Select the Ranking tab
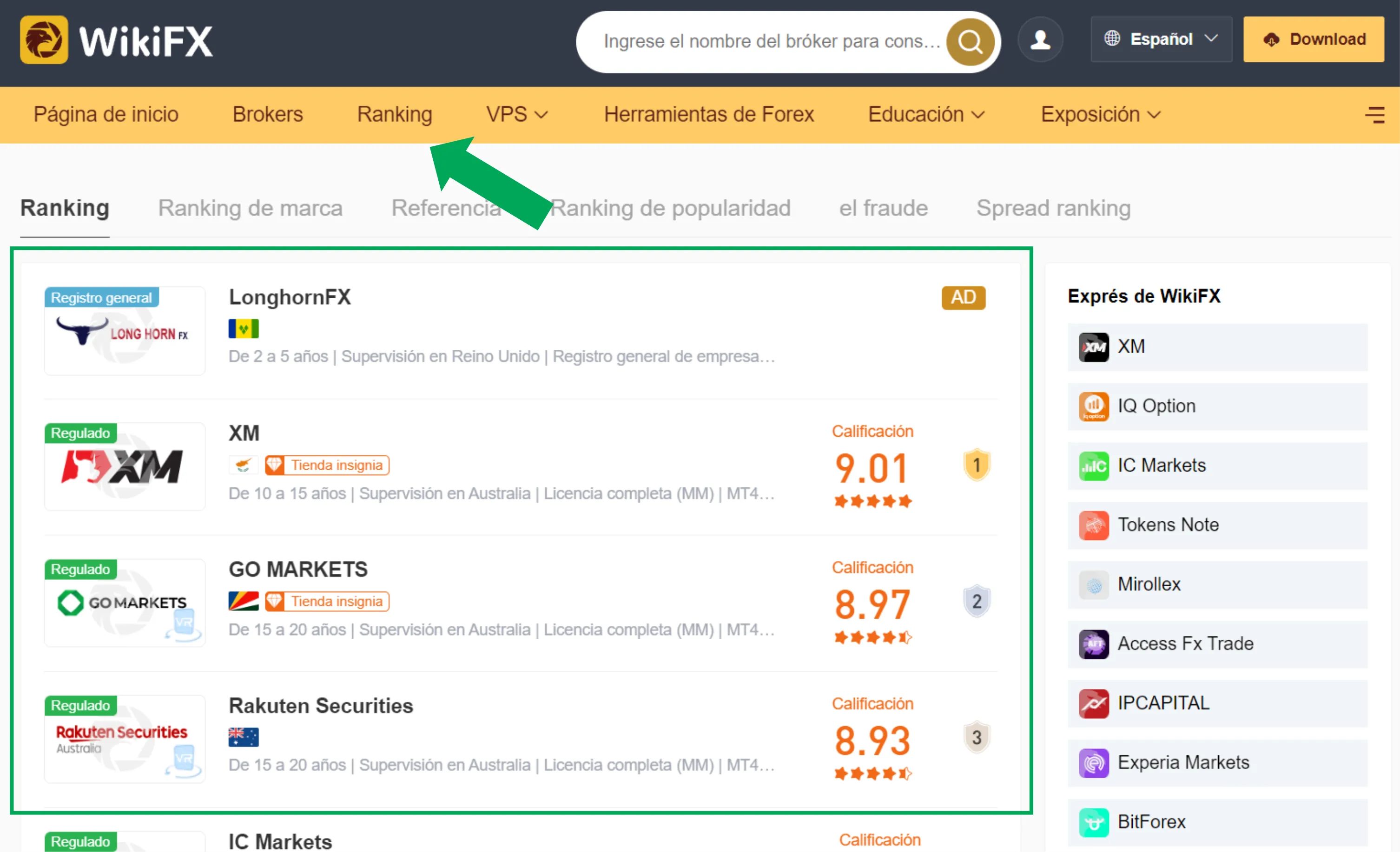 [65, 208]
